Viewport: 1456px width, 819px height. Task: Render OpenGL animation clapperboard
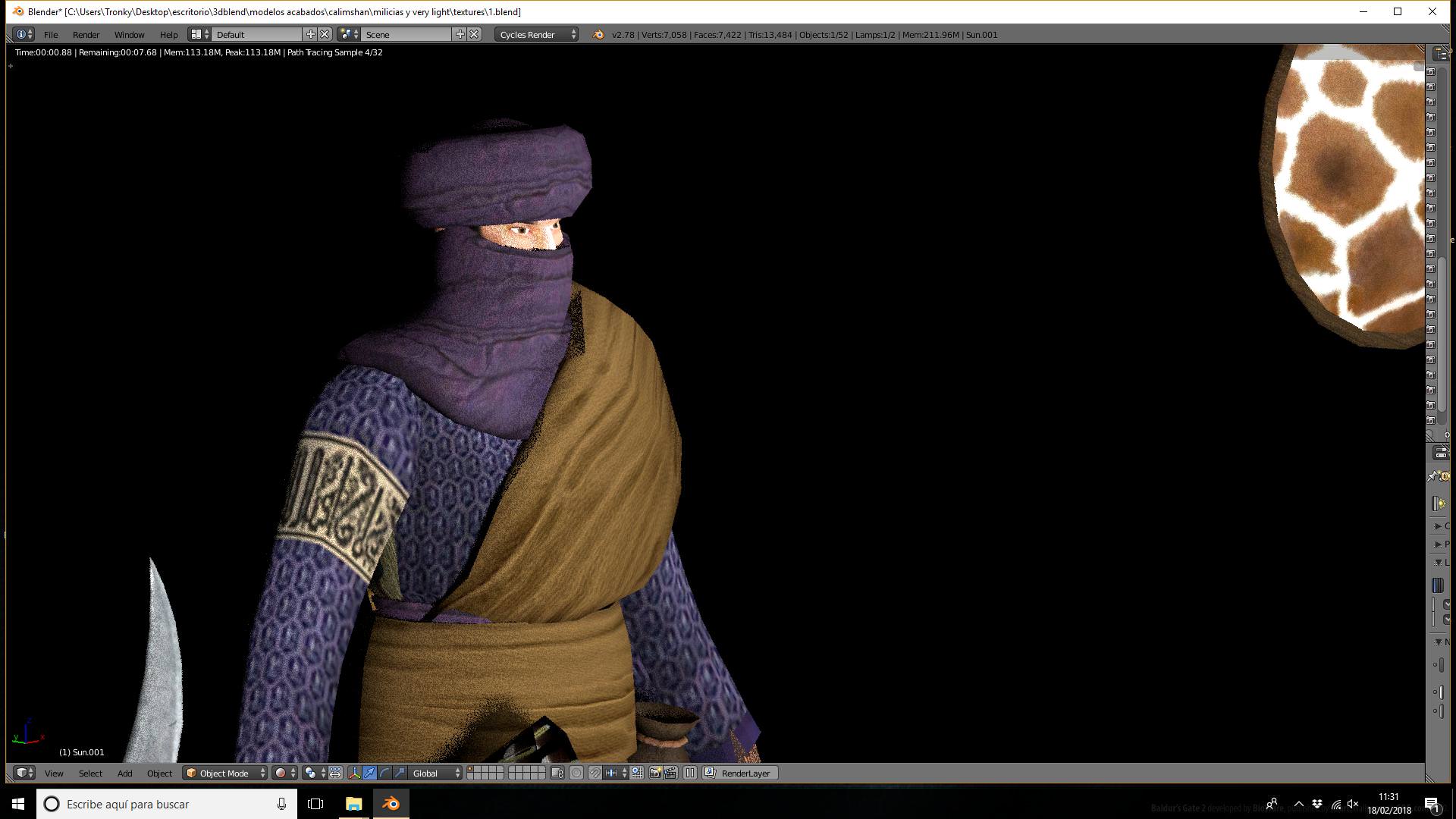click(670, 773)
